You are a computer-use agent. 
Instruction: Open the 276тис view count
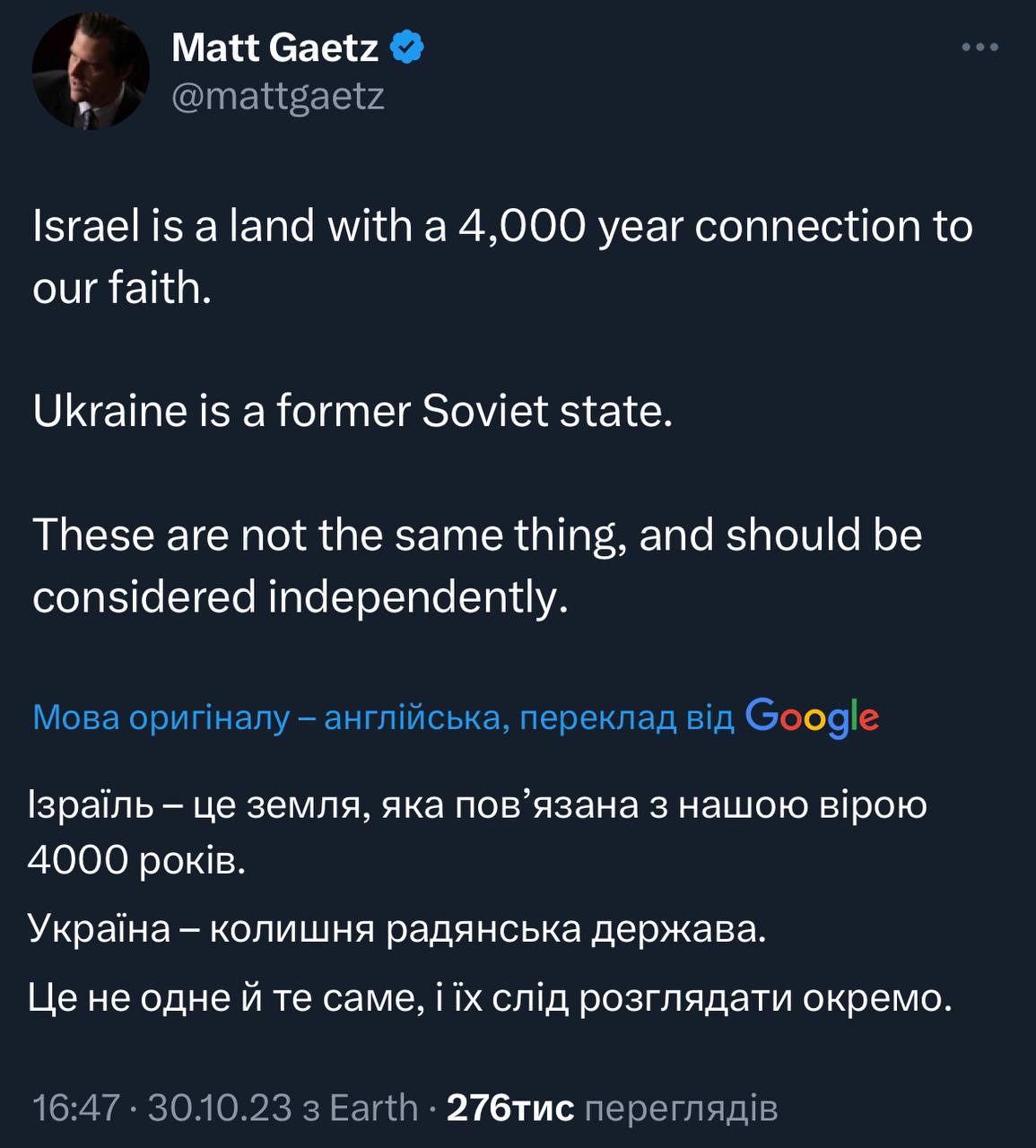pyautogui.click(x=509, y=1109)
